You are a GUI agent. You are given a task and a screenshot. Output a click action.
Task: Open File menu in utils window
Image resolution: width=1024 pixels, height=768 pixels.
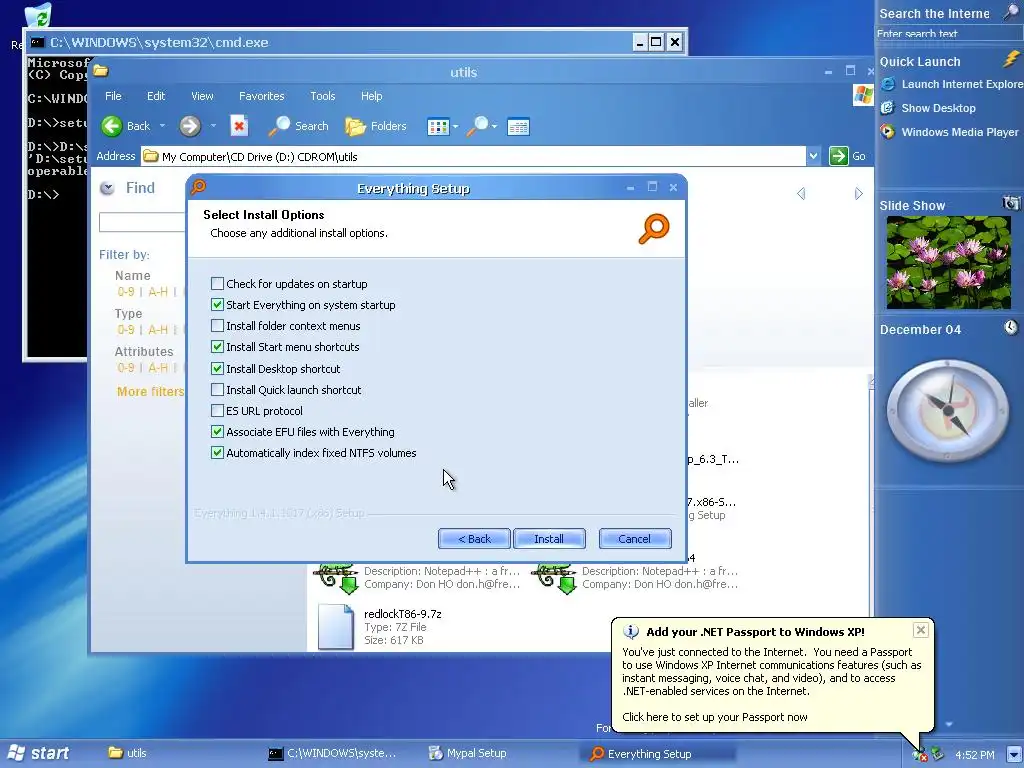[113, 96]
